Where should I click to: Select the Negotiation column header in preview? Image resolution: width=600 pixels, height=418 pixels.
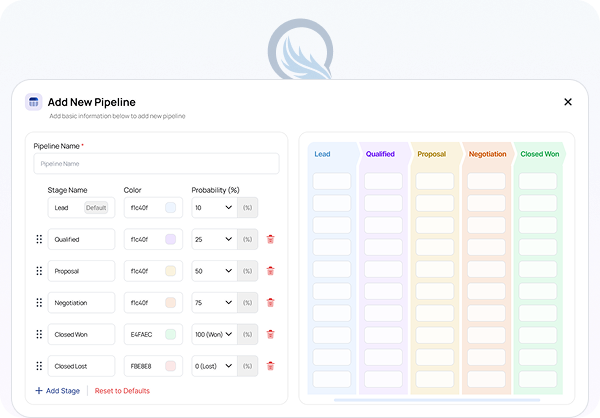coord(487,154)
